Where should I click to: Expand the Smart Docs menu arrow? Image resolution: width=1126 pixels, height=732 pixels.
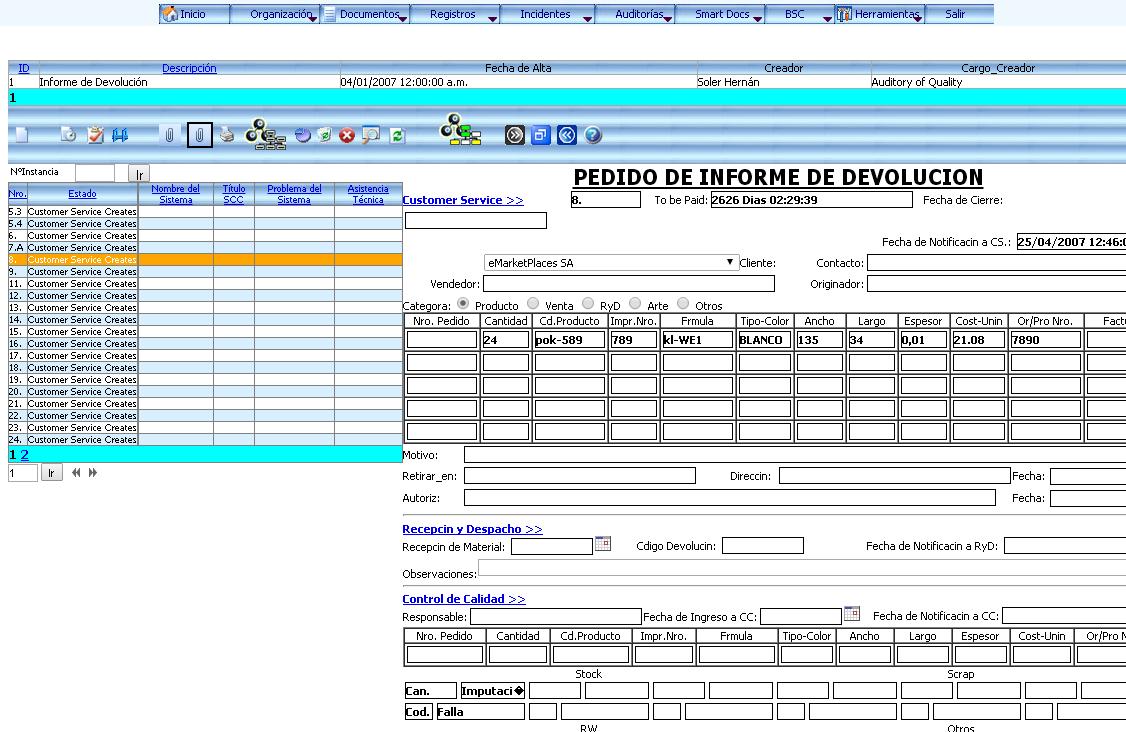point(757,19)
